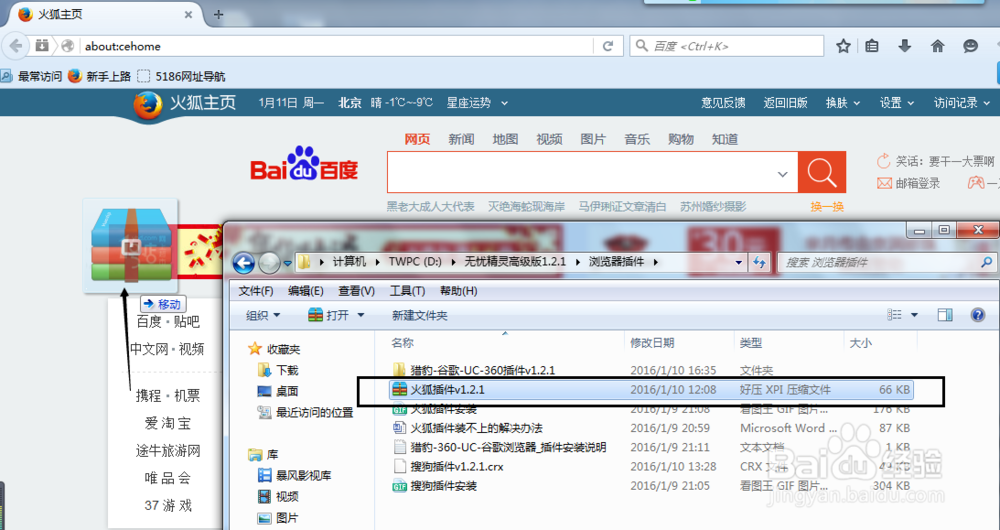Select the 猎豹-谷歌-UC-360插件v1.2.1 folder
The image size is (1000, 530).
tap(473, 370)
